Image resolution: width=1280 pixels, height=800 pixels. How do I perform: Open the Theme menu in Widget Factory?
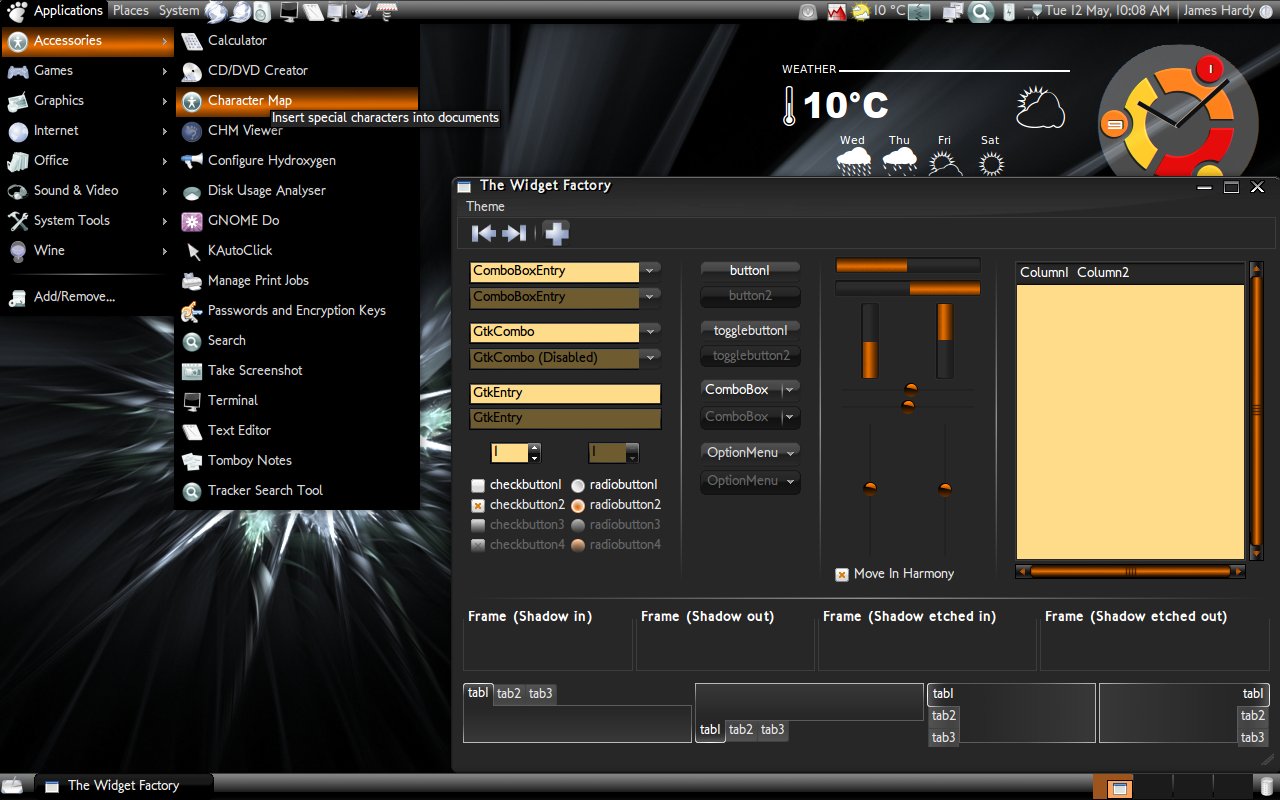485,206
